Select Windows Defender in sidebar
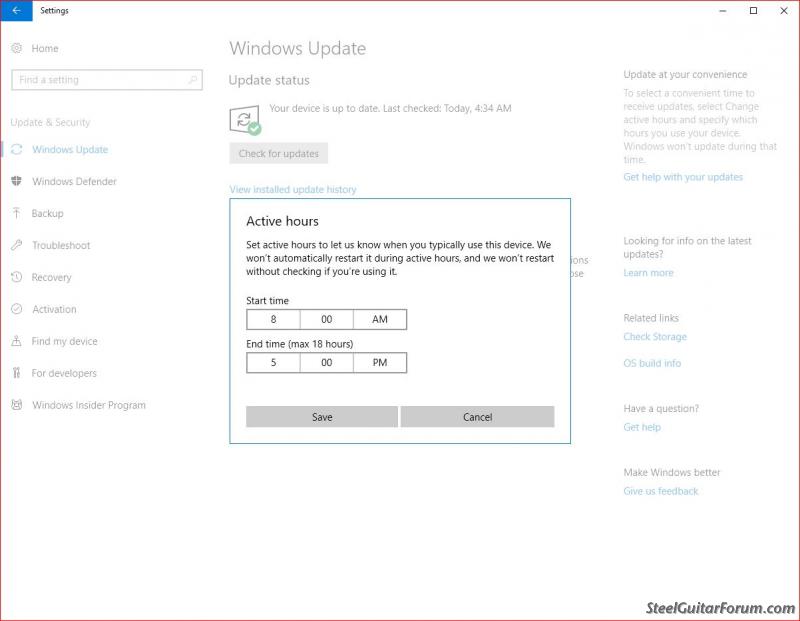Viewport: 800px width, 621px height. (x=74, y=182)
